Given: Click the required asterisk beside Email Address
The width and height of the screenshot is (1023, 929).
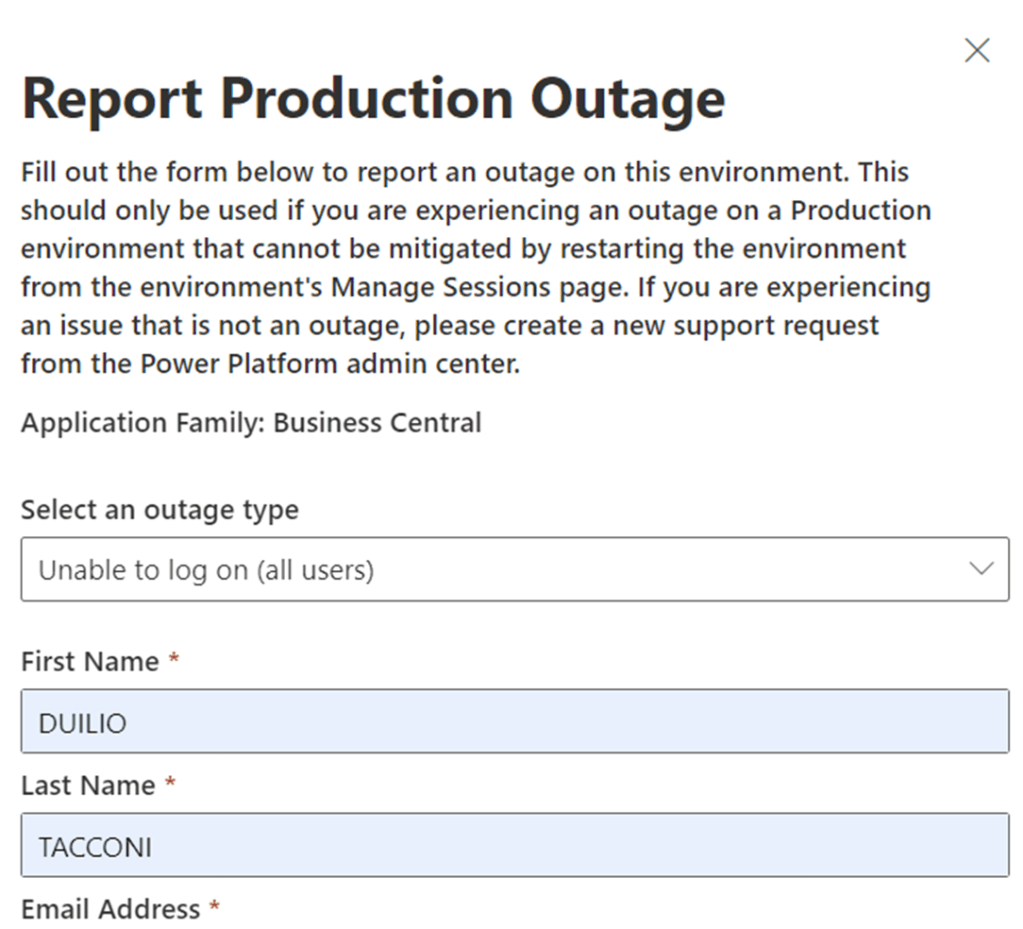Looking at the screenshot, I should point(214,909).
